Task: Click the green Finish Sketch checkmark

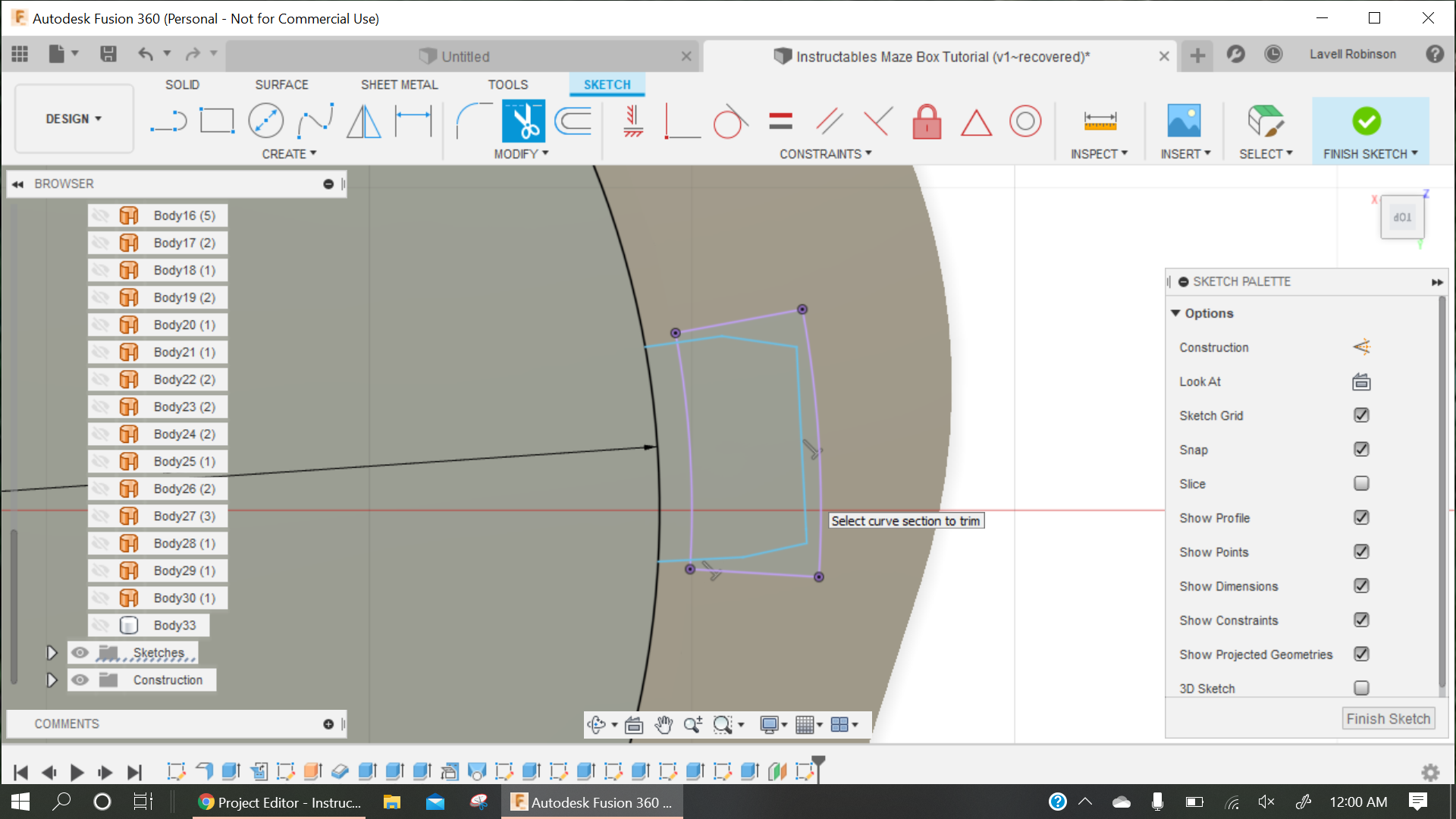Action: 1366,121
